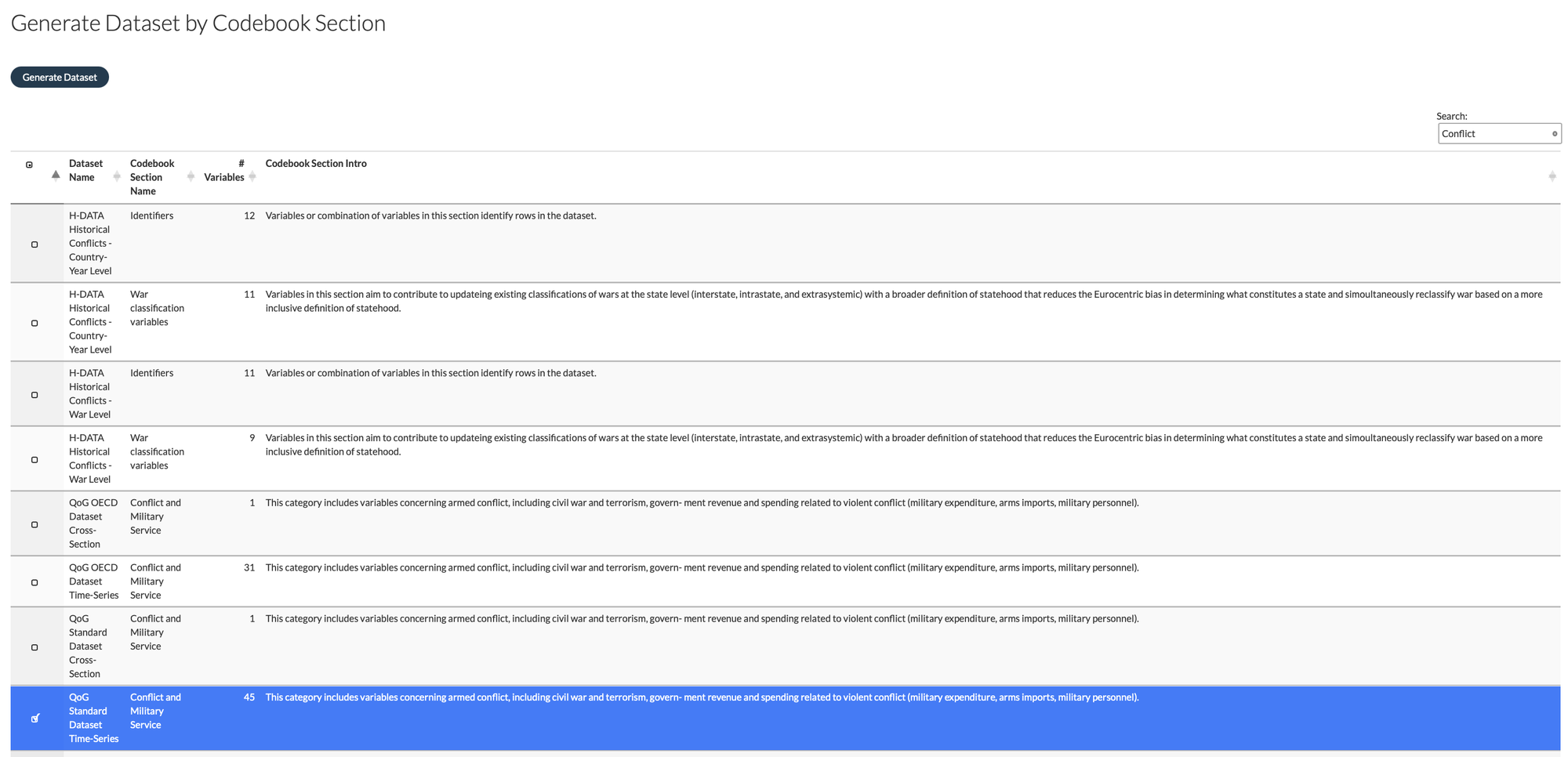The height and width of the screenshot is (757, 1568).
Task: Sort using Codebook Section Intro arrows
Action: point(1552,177)
